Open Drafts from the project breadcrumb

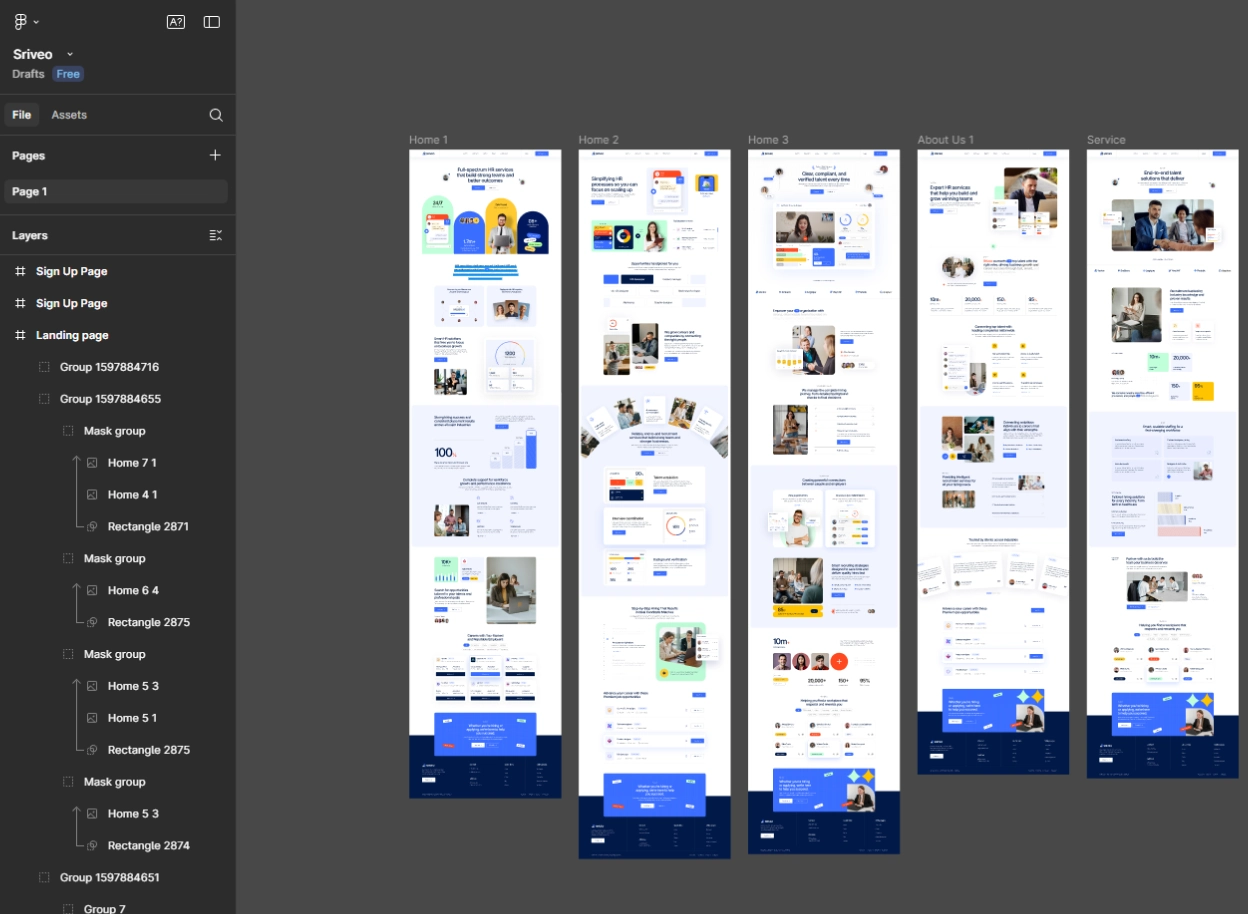[x=27, y=73]
